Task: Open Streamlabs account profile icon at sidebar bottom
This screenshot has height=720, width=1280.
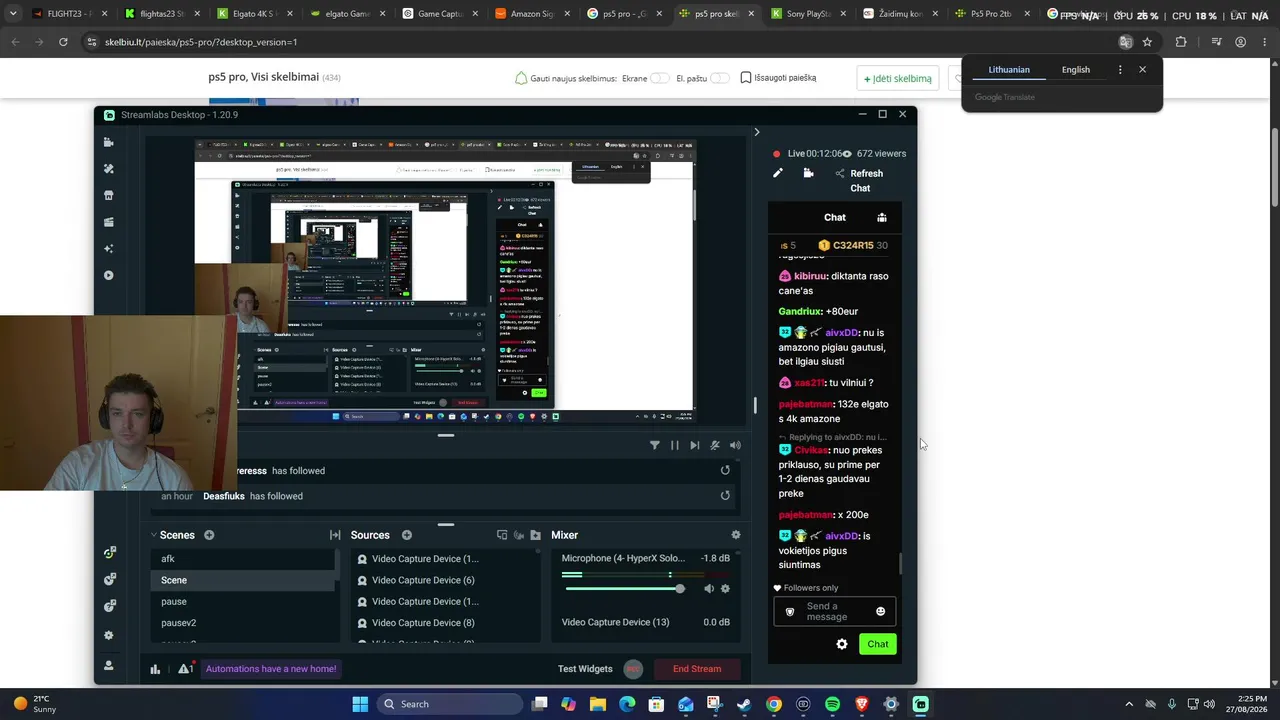Action: click(108, 665)
